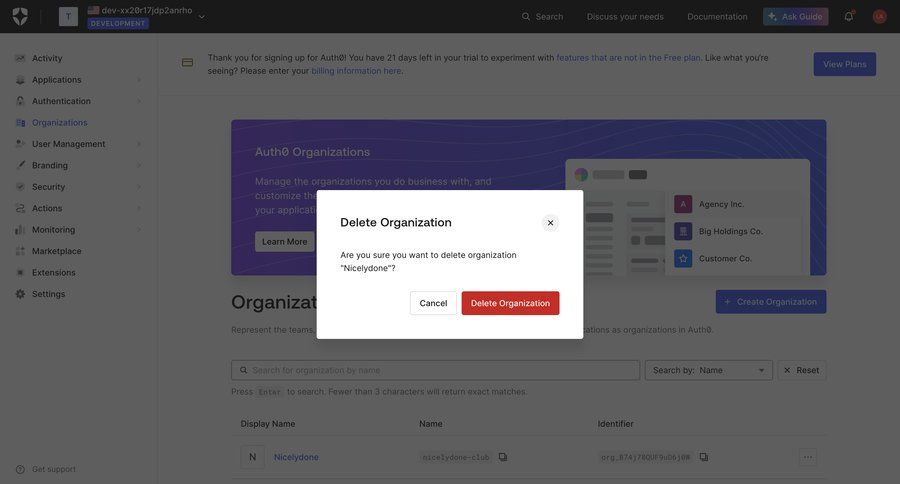
Task: Open features not in Free plan link
Action: [x=628, y=57]
